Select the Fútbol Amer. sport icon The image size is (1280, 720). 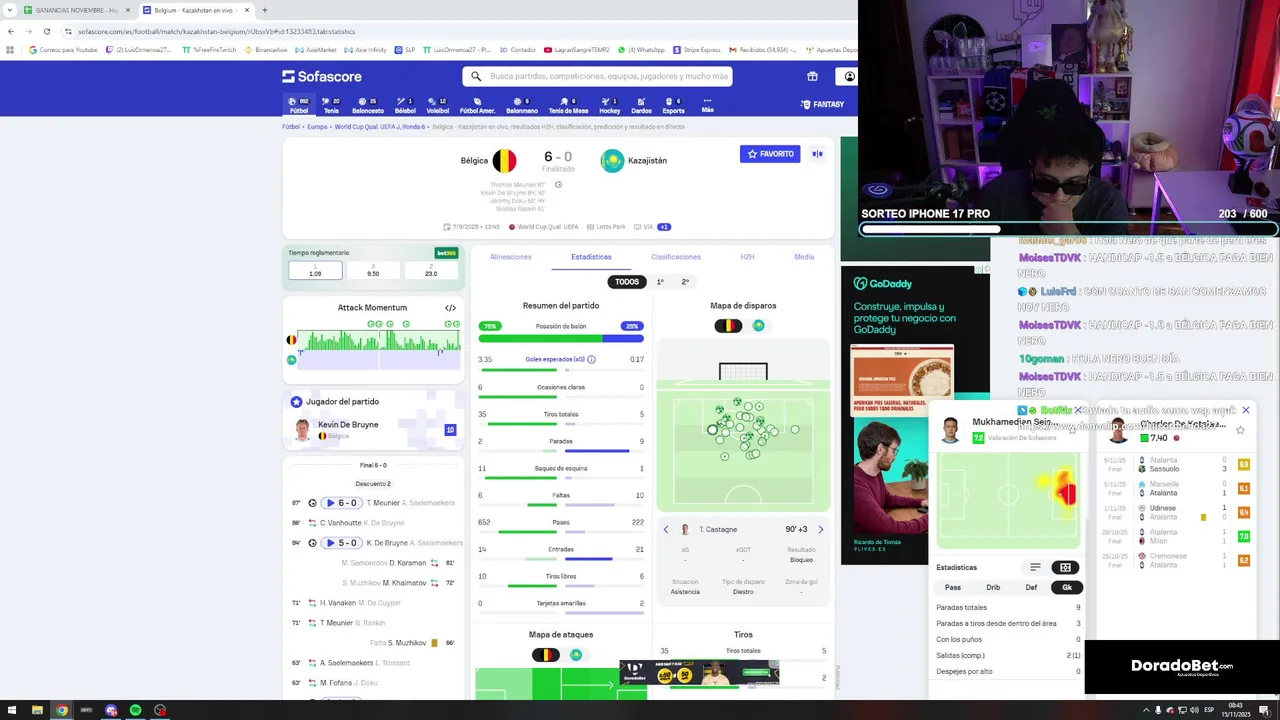(477, 105)
